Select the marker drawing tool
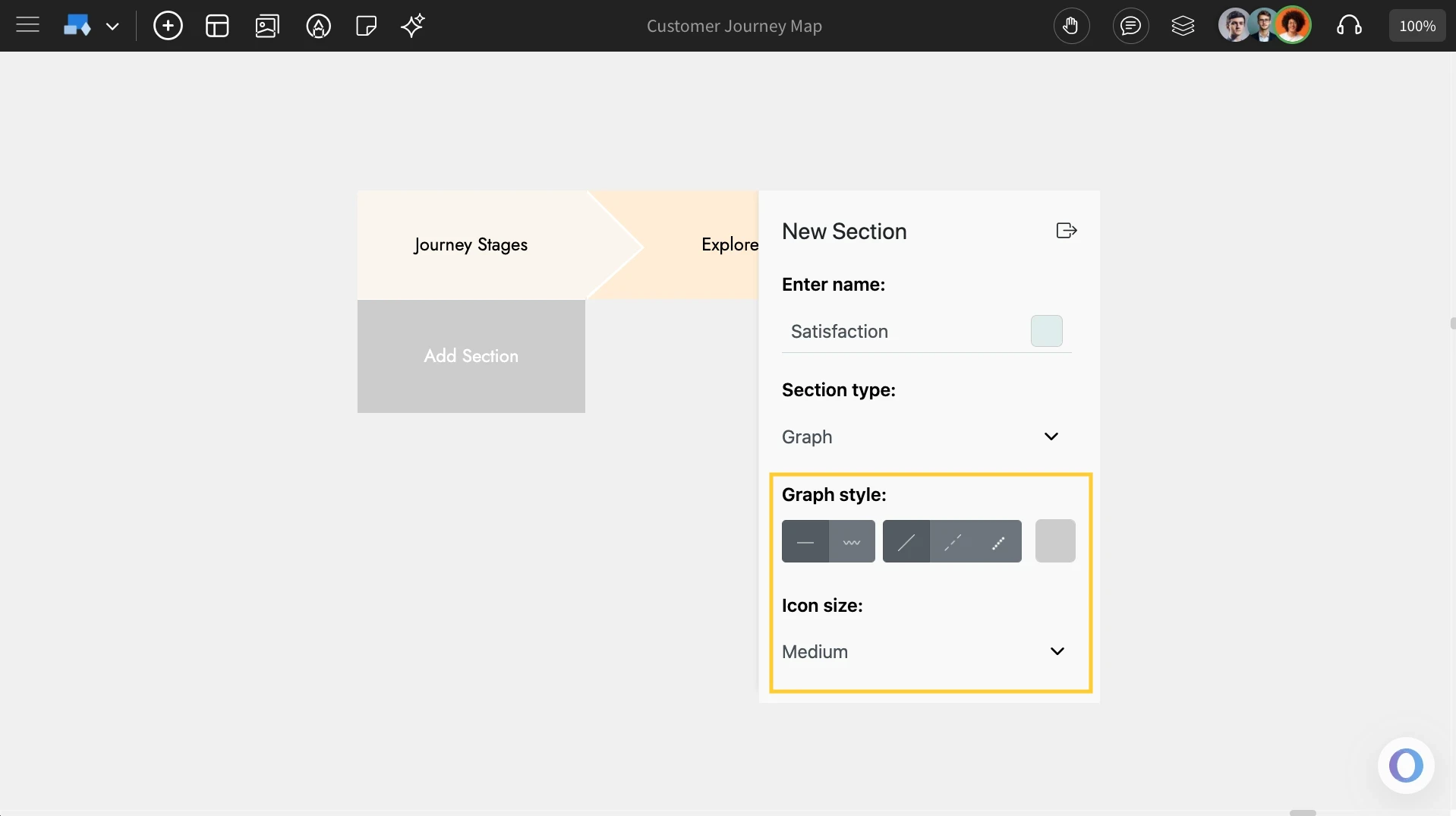Image resolution: width=1456 pixels, height=816 pixels. pyautogui.click(x=319, y=25)
